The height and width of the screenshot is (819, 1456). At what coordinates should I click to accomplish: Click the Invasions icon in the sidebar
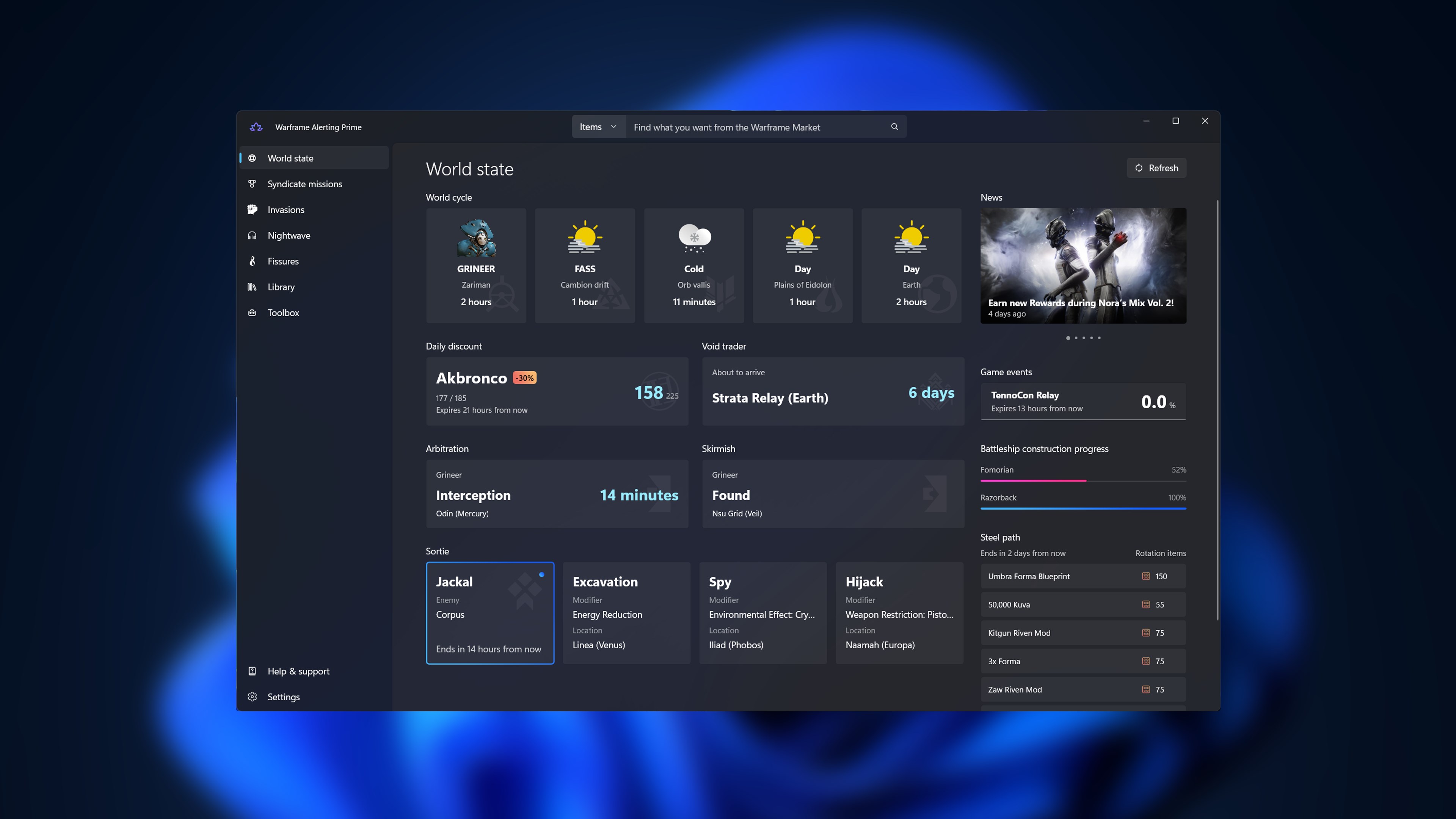pyautogui.click(x=252, y=210)
